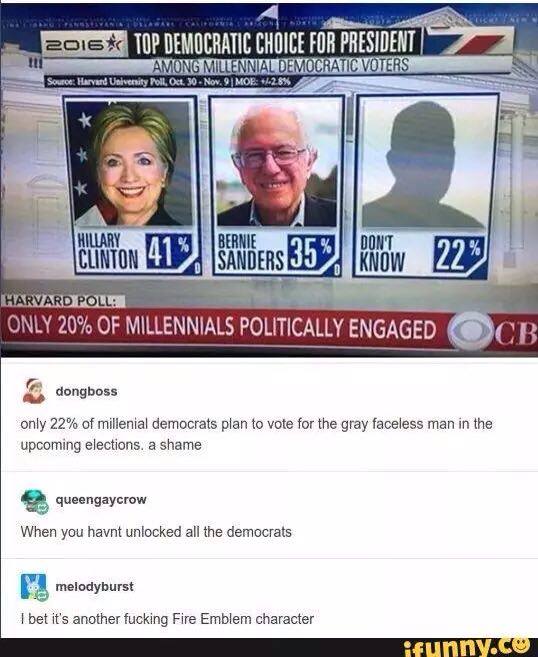Click dongboss's Santa hat avatar
The image size is (538, 657).
[34, 391]
